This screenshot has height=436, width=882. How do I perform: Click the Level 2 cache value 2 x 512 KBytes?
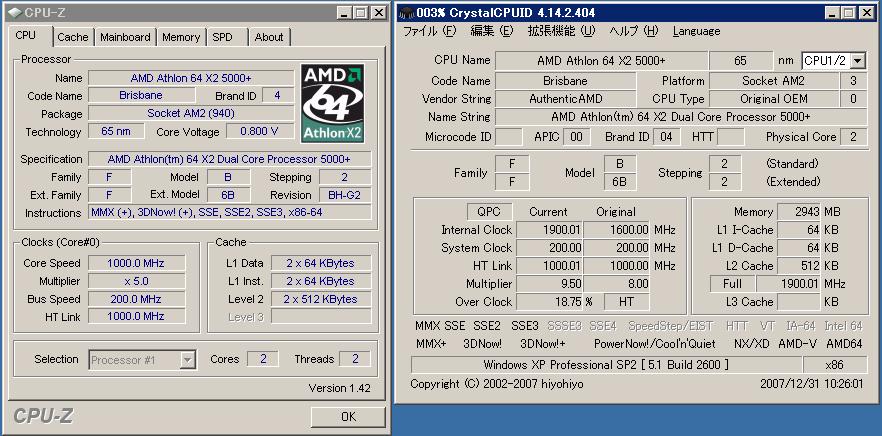(321, 299)
